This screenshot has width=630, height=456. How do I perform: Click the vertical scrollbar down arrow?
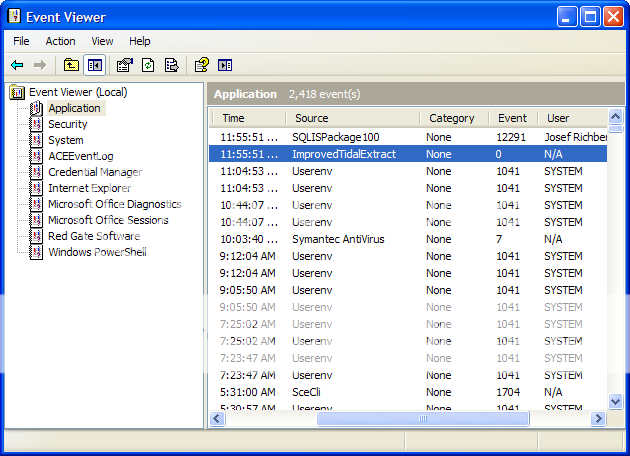(615, 401)
